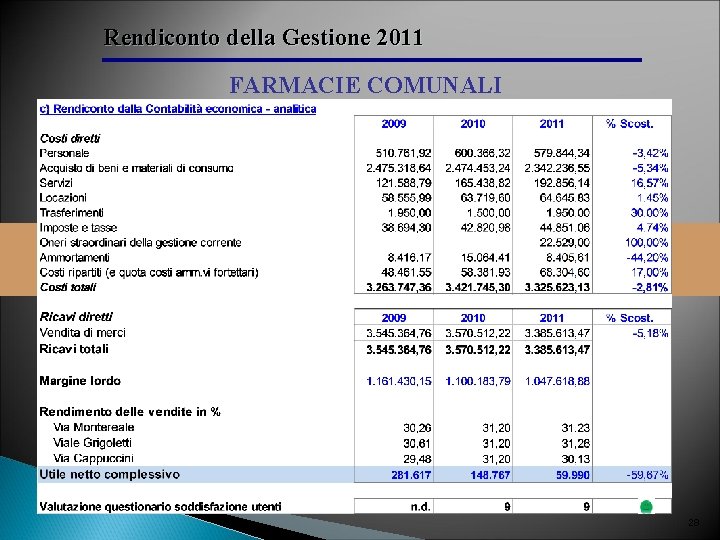Select the 'Servizi' row label
Screen dimensions: 720x540
click(56, 183)
